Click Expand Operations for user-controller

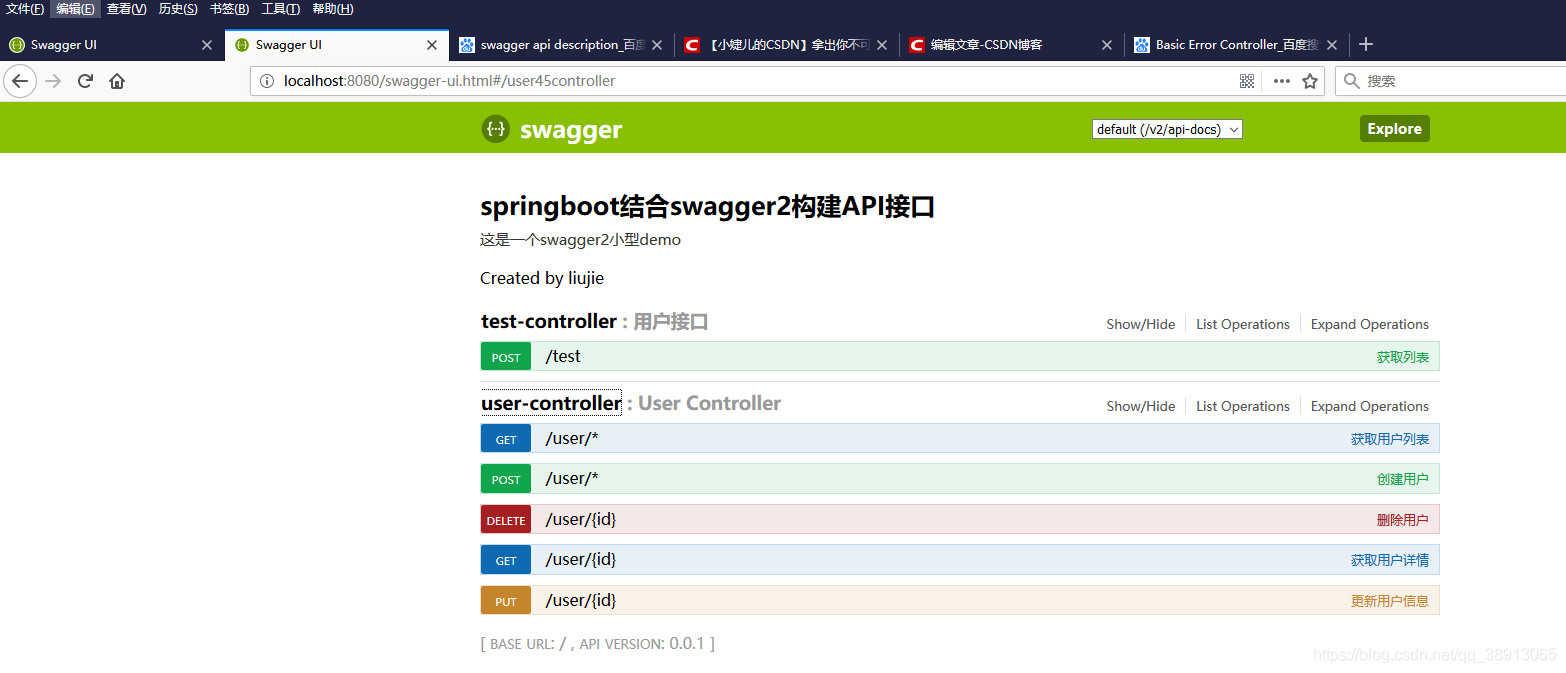[x=1370, y=406]
